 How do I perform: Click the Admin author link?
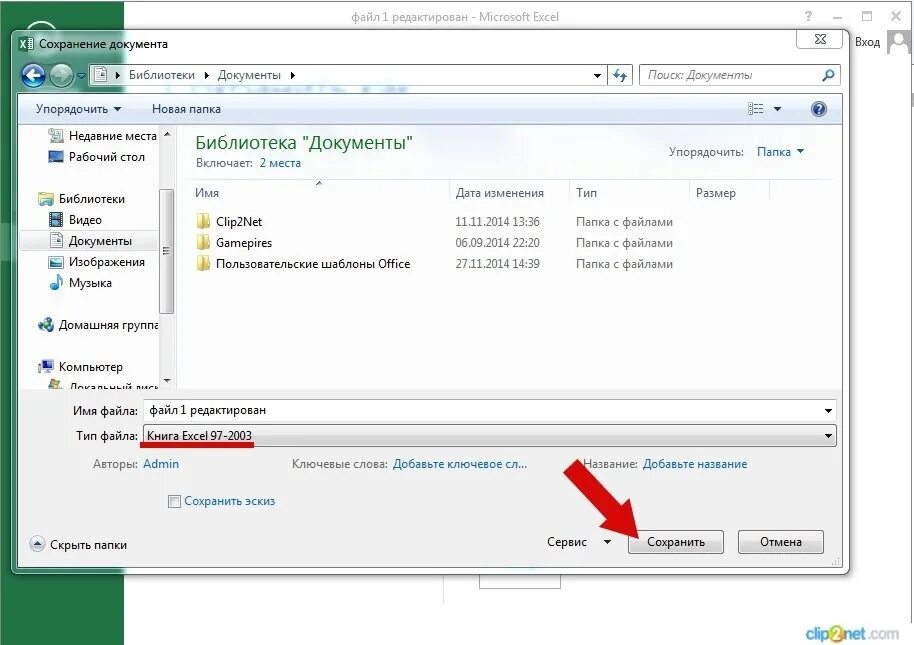click(161, 464)
